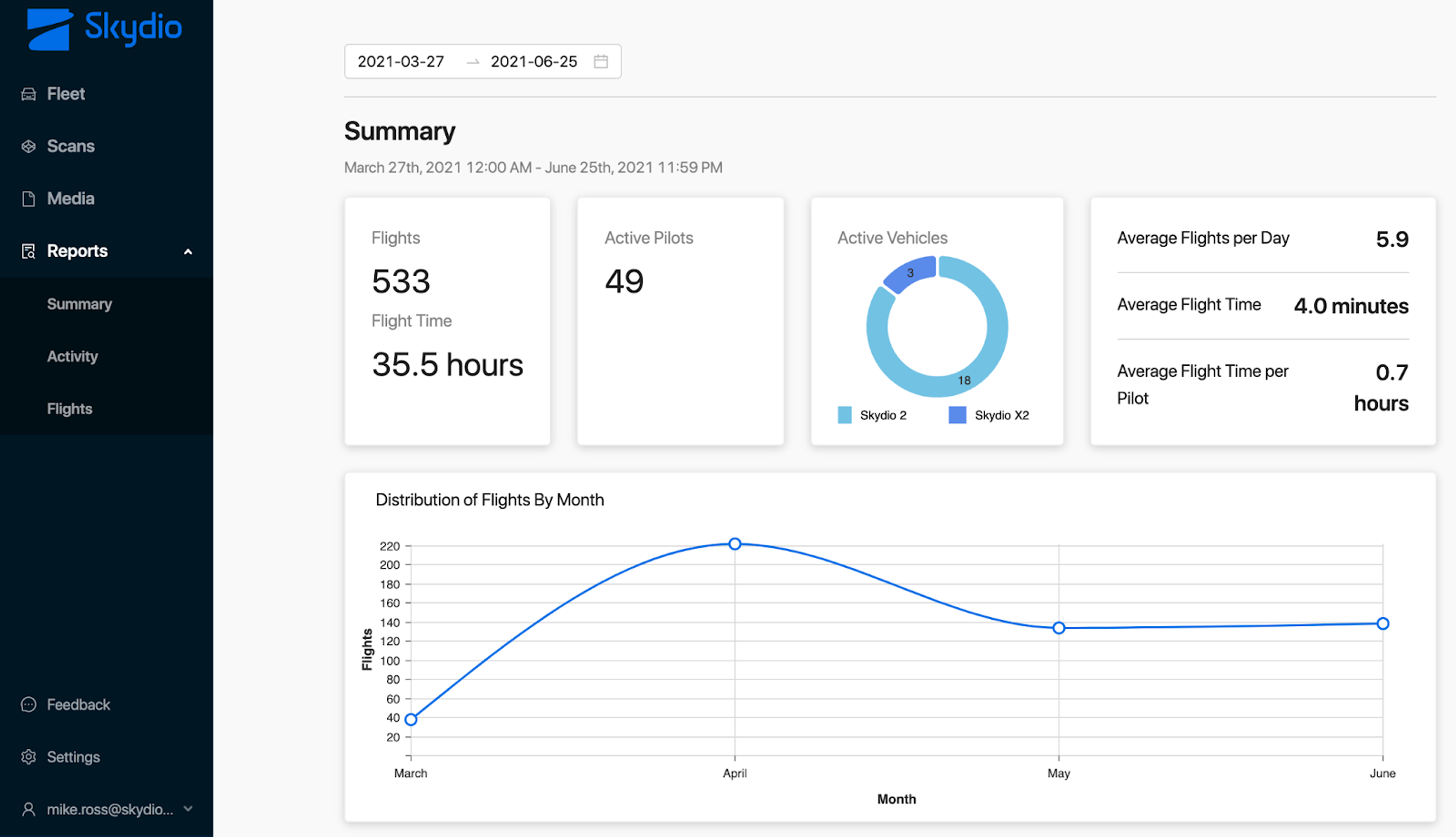Select the April data point on chart
The height and width of the screenshot is (837, 1456).
pyautogui.click(x=735, y=544)
